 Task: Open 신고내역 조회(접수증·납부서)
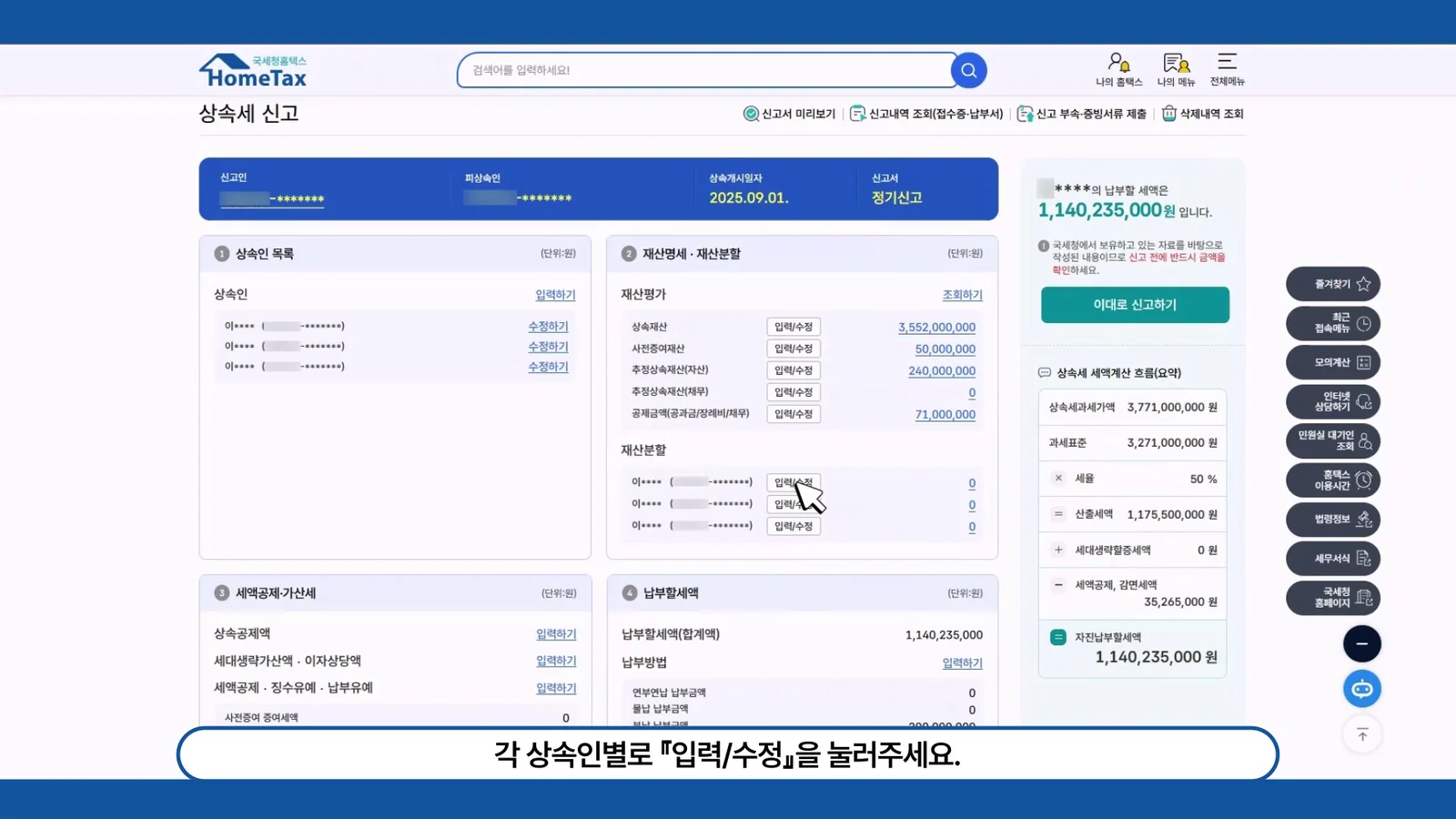[x=926, y=114]
